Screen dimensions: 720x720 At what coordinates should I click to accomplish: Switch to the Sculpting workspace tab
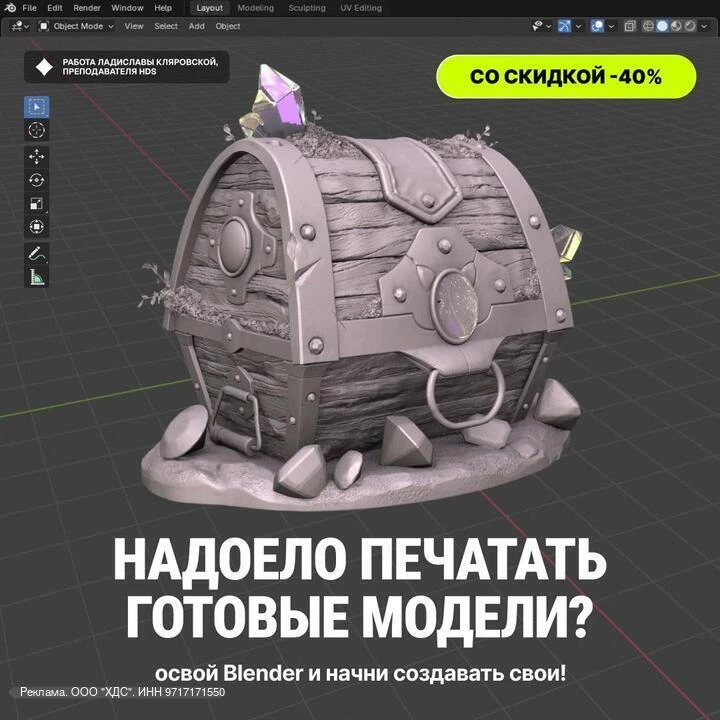click(307, 8)
